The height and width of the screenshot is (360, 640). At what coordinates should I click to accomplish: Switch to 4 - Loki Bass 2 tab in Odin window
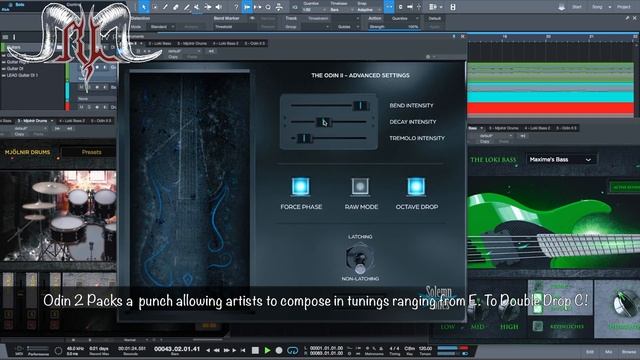(x=225, y=43)
